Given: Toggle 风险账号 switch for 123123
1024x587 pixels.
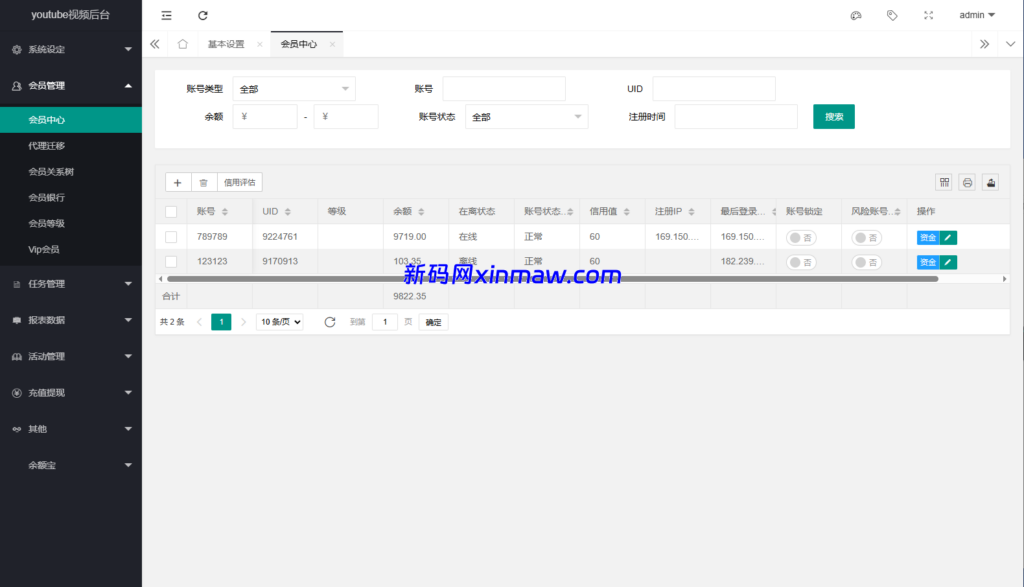Looking at the screenshot, I should click(867, 262).
